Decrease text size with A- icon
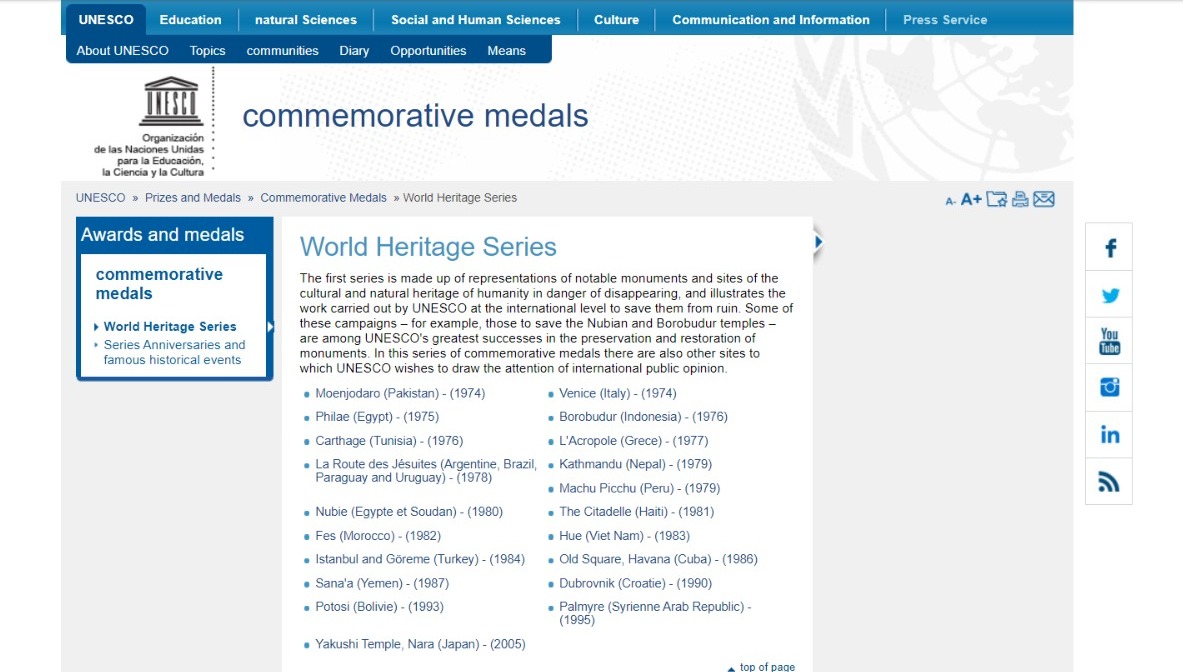 pyautogui.click(x=950, y=201)
